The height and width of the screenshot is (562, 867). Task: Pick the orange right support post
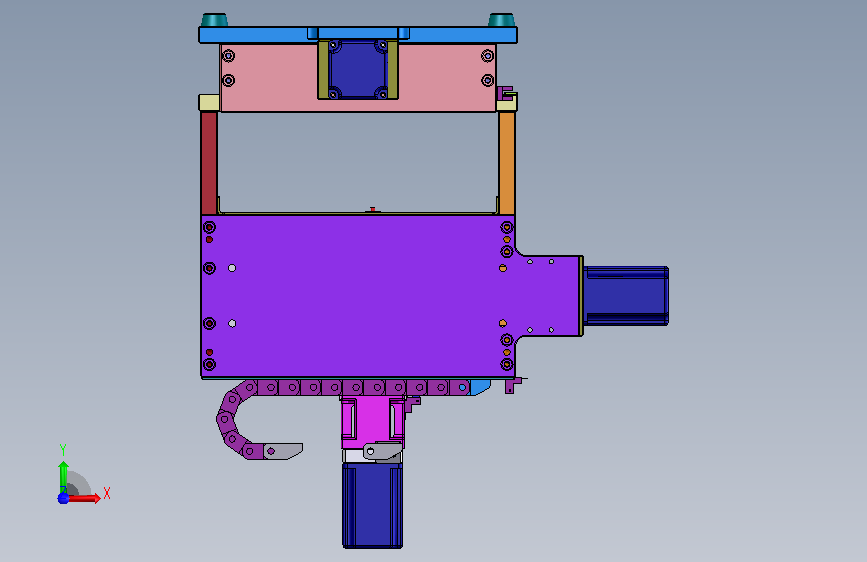(x=506, y=163)
